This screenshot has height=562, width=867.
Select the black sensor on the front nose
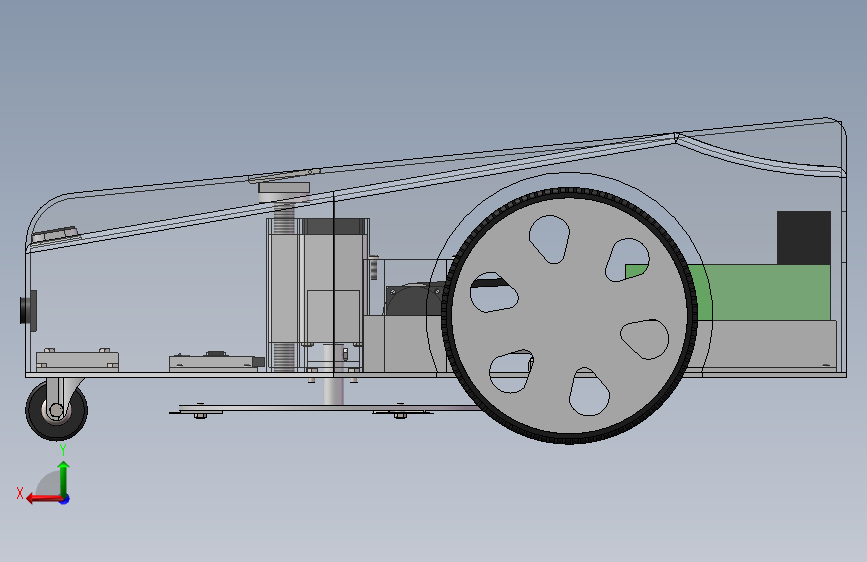pyautogui.click(x=29, y=311)
